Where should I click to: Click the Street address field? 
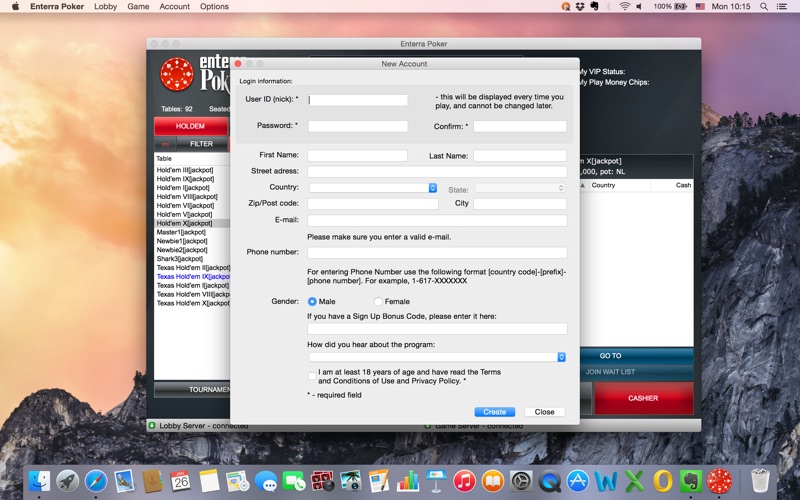point(437,171)
